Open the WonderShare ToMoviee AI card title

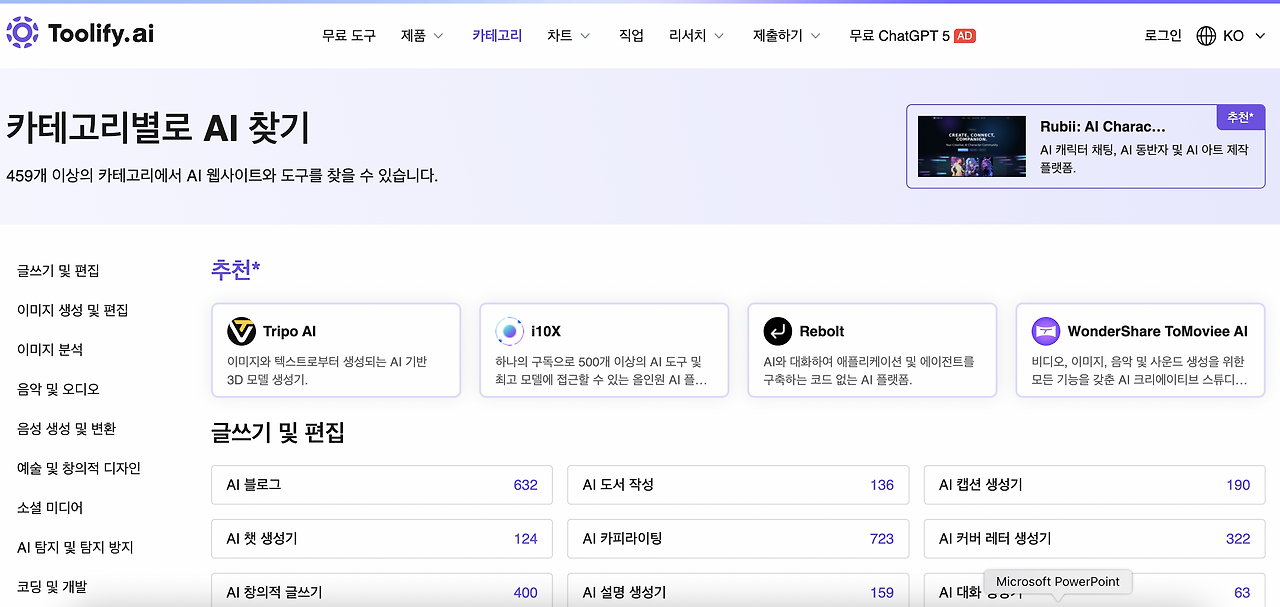tap(1157, 331)
